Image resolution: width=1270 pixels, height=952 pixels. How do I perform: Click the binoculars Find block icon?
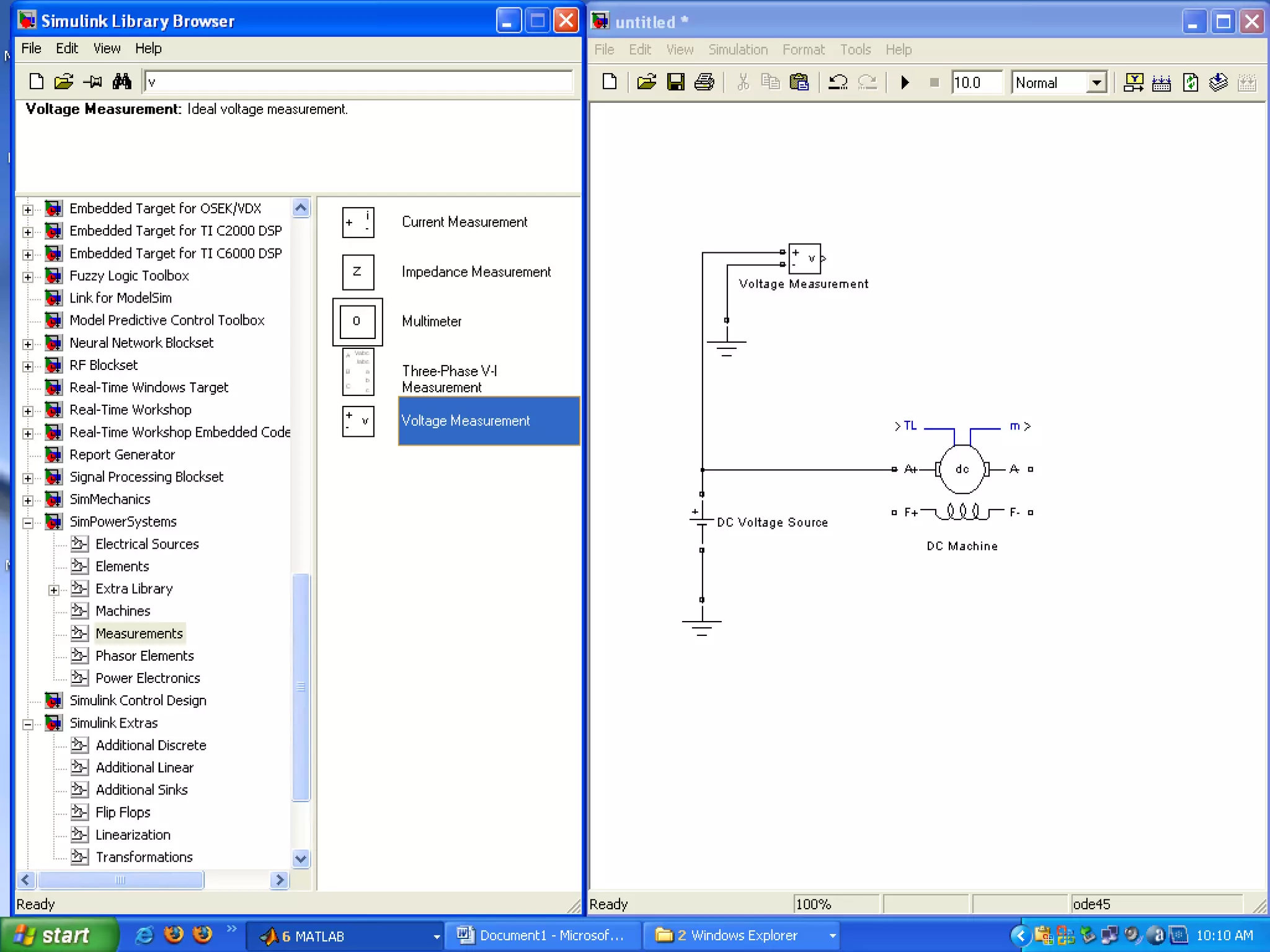tap(122, 81)
